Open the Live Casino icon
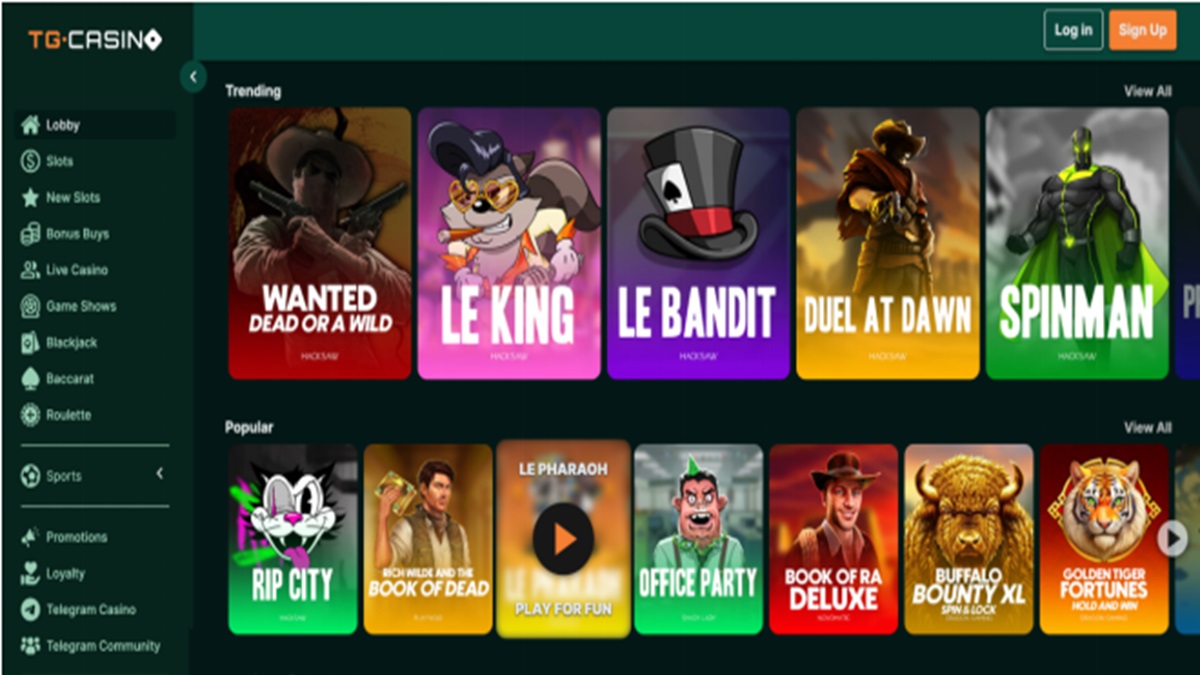The height and width of the screenshot is (675, 1200). pyautogui.click(x=30, y=270)
